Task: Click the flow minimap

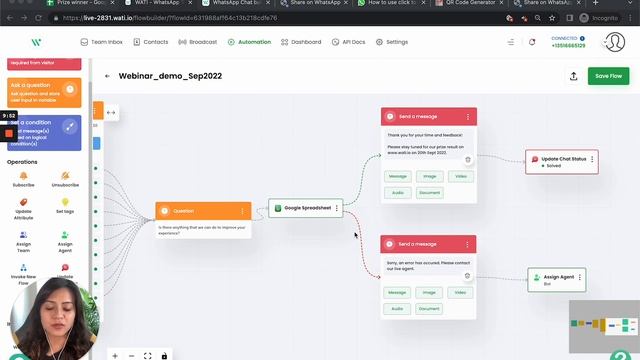Action: tap(604, 327)
